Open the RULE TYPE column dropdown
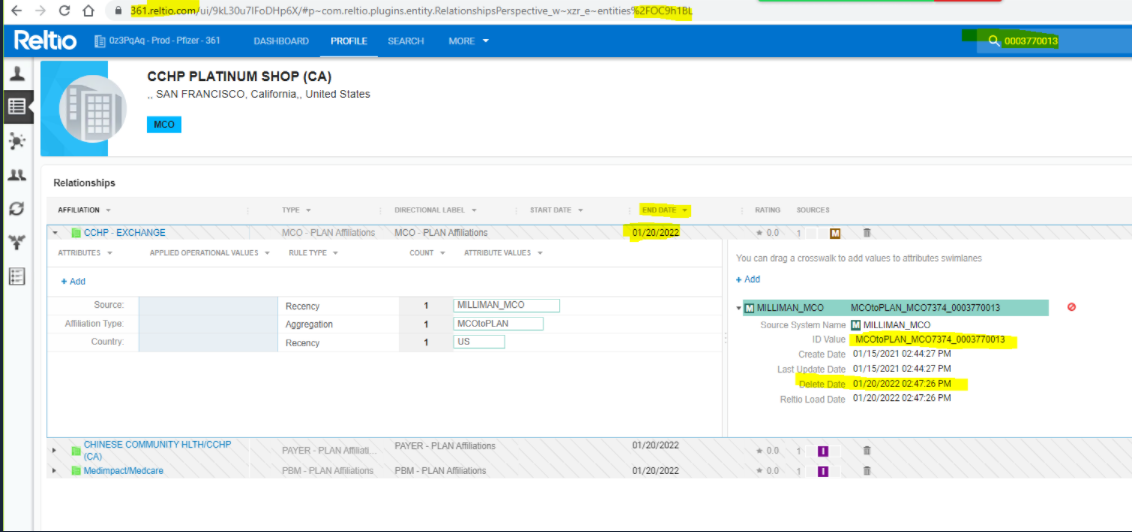The width and height of the screenshot is (1132, 532). tap(336, 253)
